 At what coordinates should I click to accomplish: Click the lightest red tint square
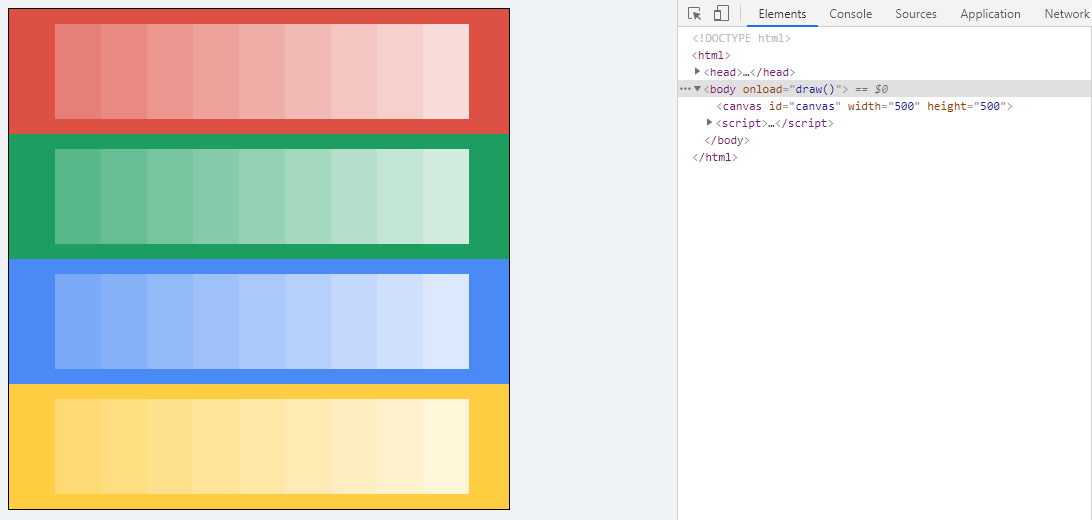click(x=446, y=72)
